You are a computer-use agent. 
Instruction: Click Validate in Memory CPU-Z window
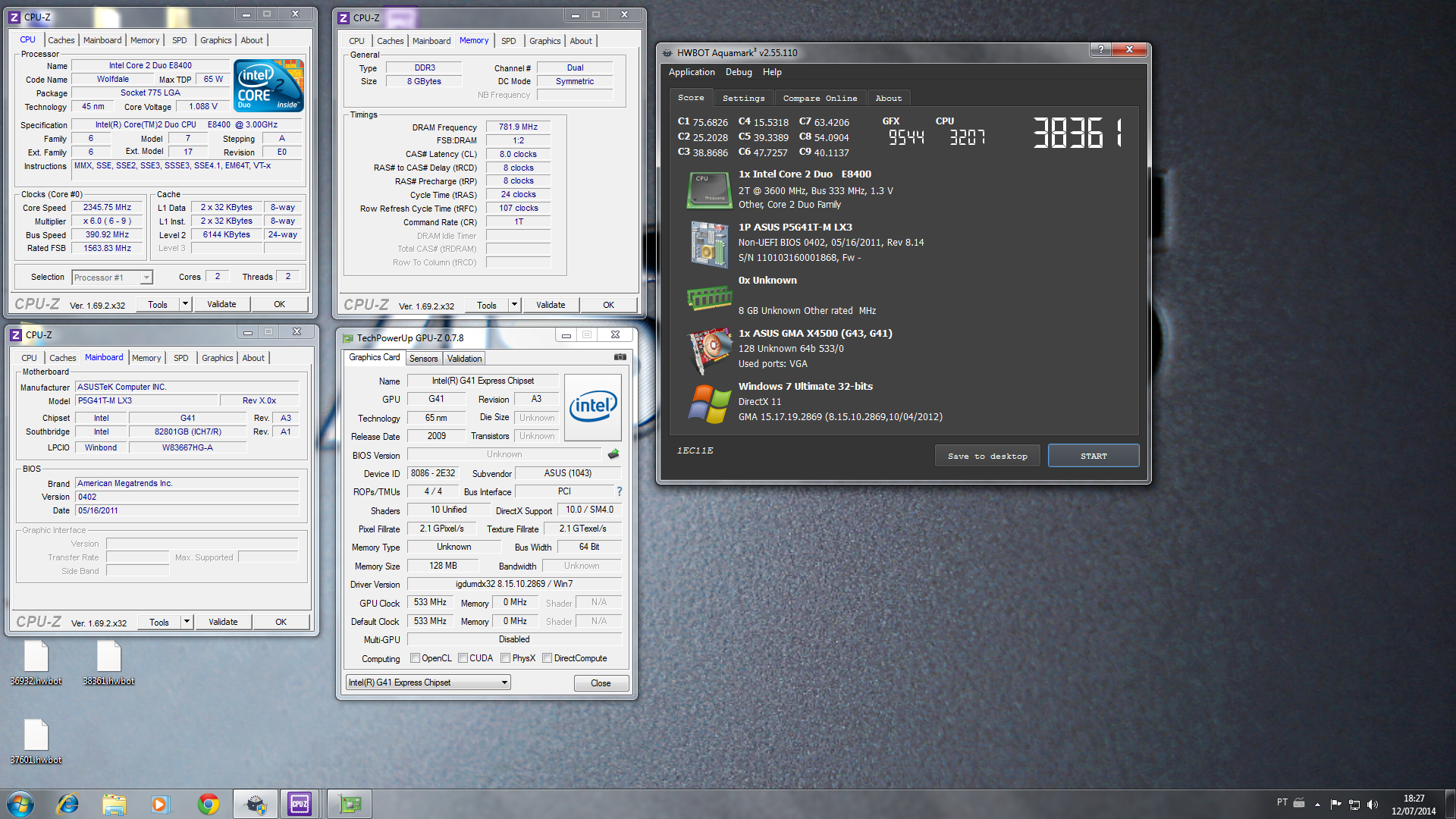pyautogui.click(x=551, y=305)
